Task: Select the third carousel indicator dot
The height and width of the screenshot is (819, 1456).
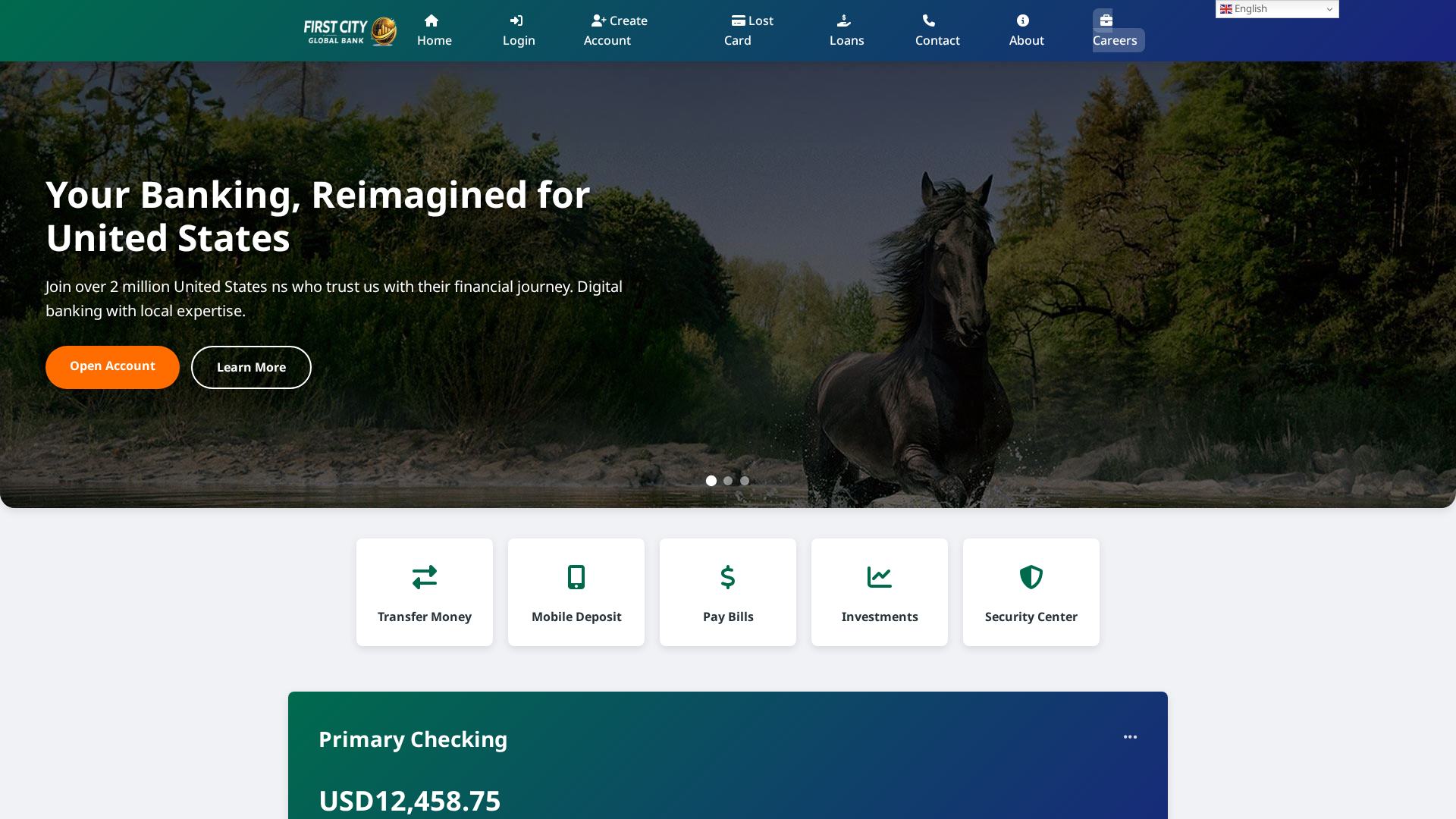Action: click(745, 481)
